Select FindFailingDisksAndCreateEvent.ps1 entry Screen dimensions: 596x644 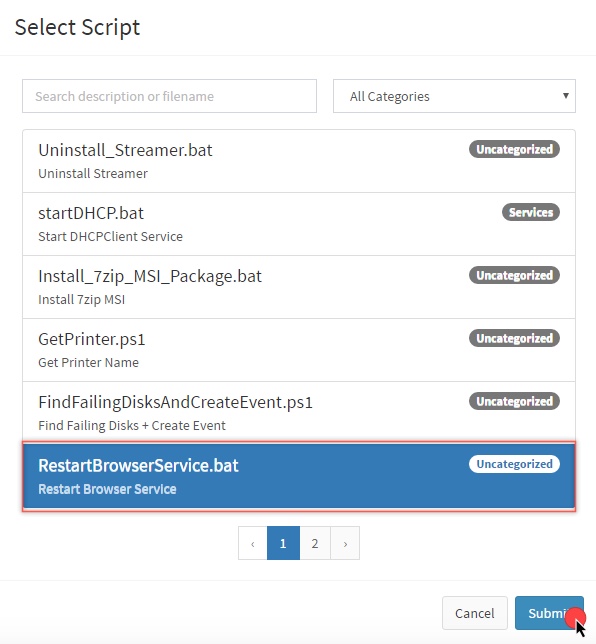[x=299, y=412]
